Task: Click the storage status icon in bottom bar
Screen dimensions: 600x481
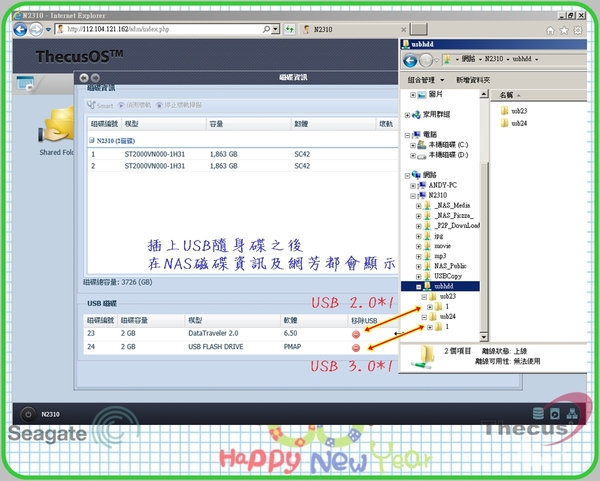Action: [538, 413]
